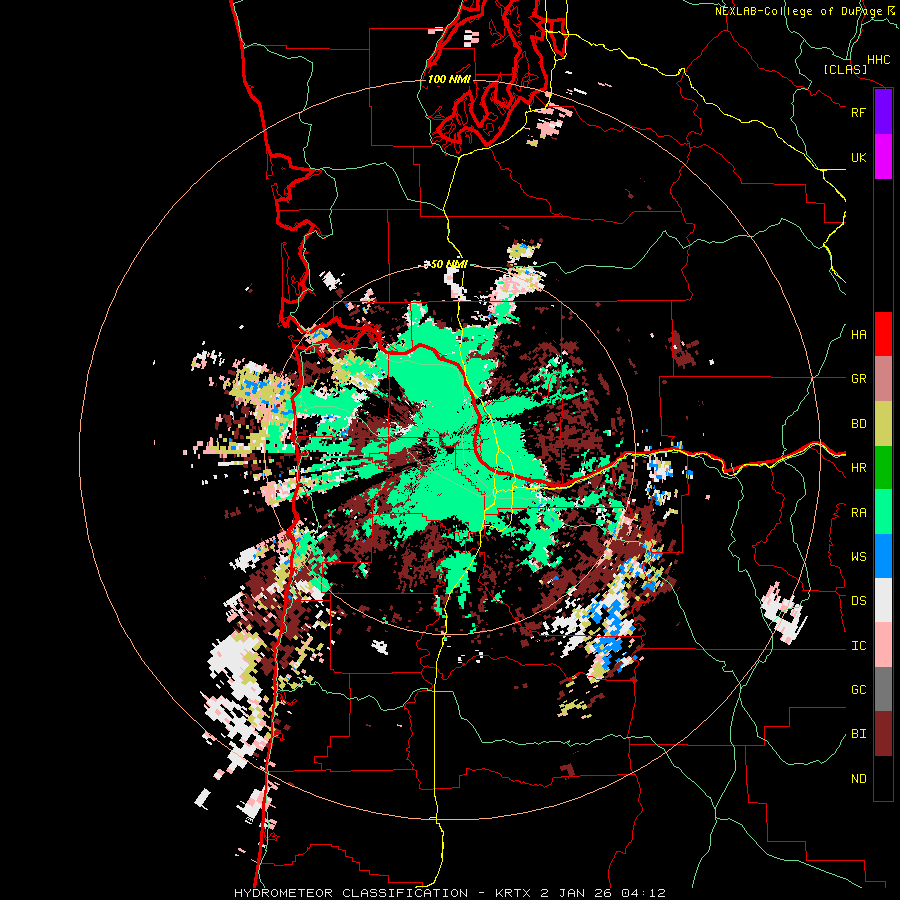Screen dimensions: 900x900
Task: Click the ND legend label text
Action: [x=858, y=779]
